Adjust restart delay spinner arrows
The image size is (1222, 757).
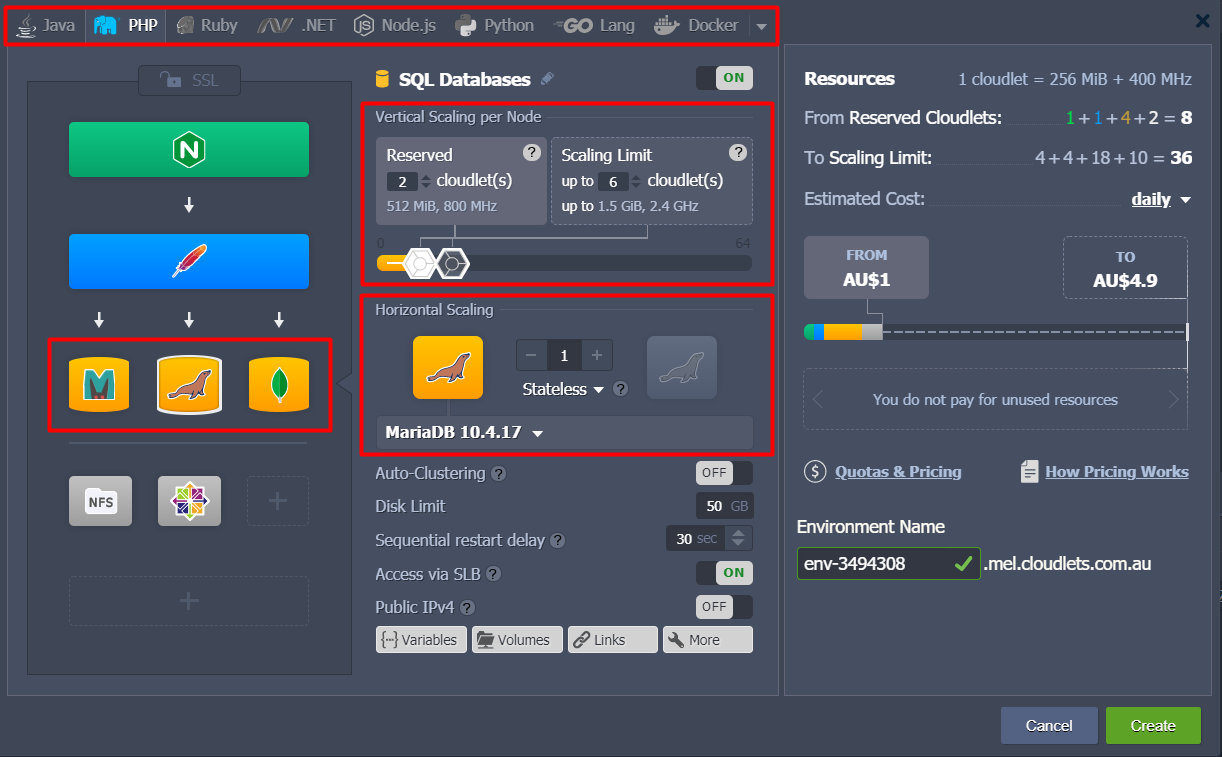(738, 539)
